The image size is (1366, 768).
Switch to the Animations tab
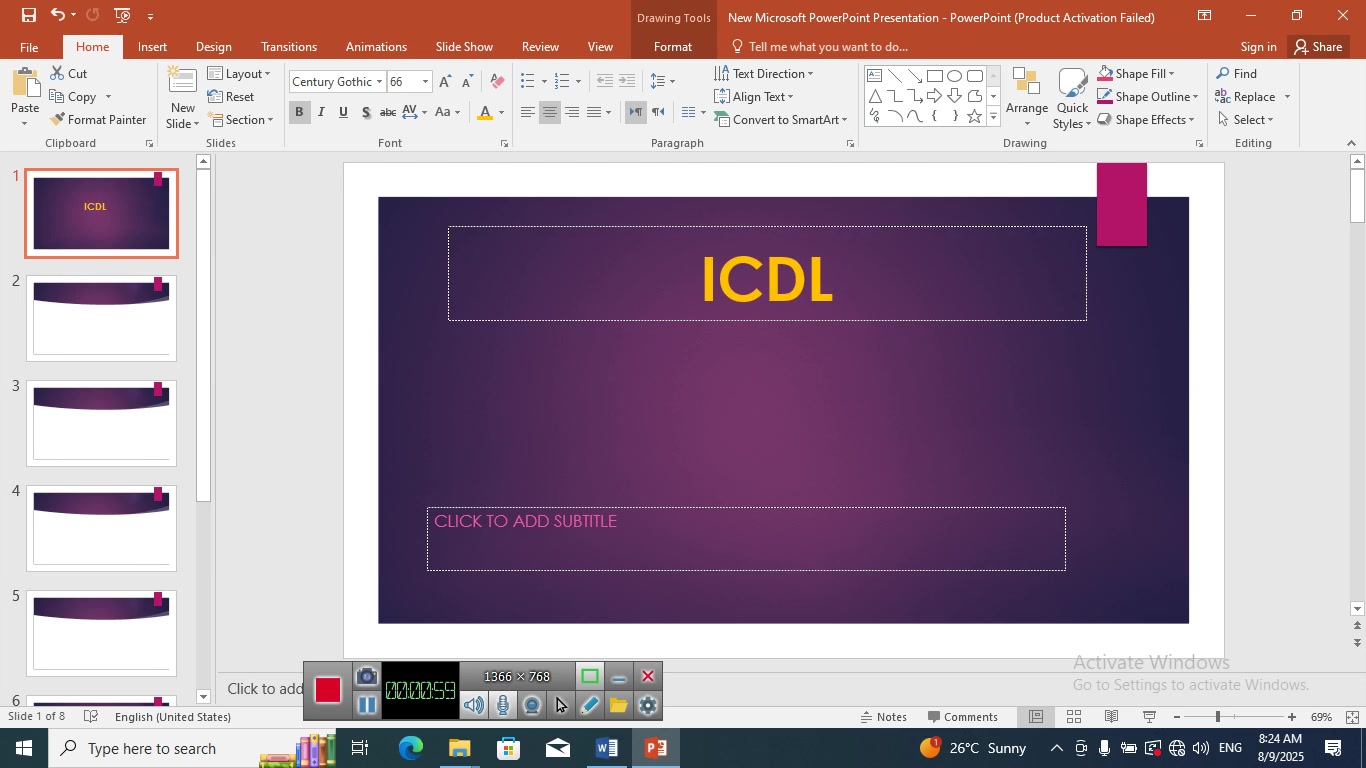tap(376, 47)
